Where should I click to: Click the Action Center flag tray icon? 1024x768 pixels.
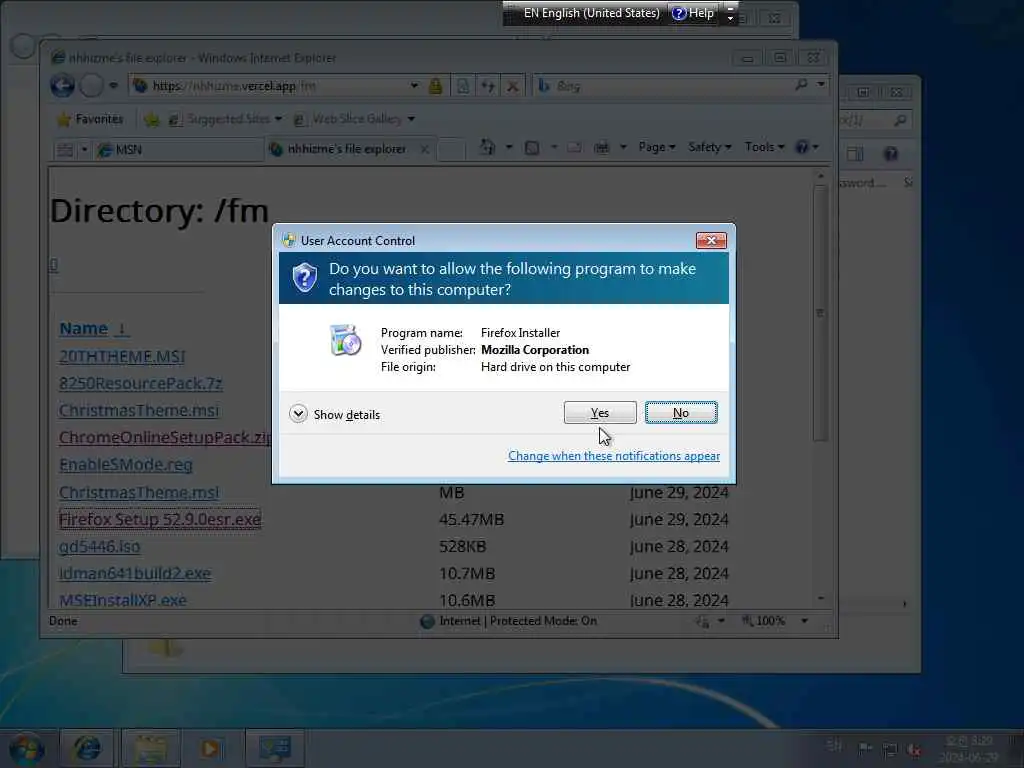tap(865, 747)
